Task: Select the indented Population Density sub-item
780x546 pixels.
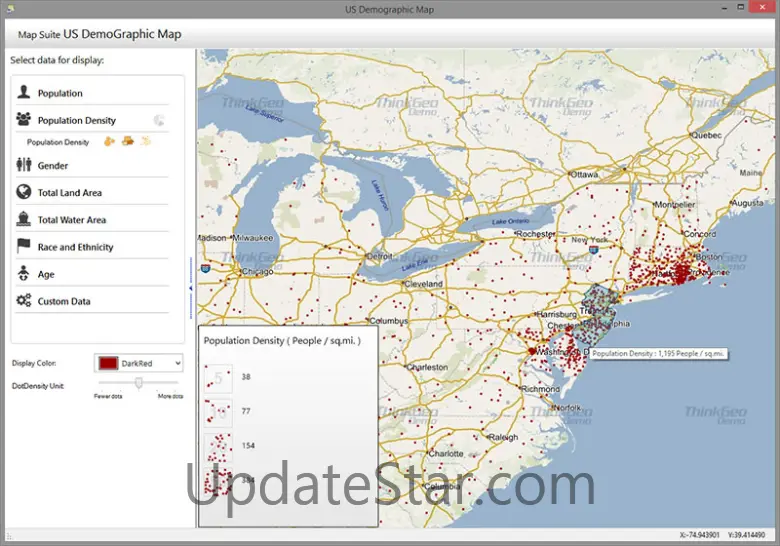Action: pos(58,143)
